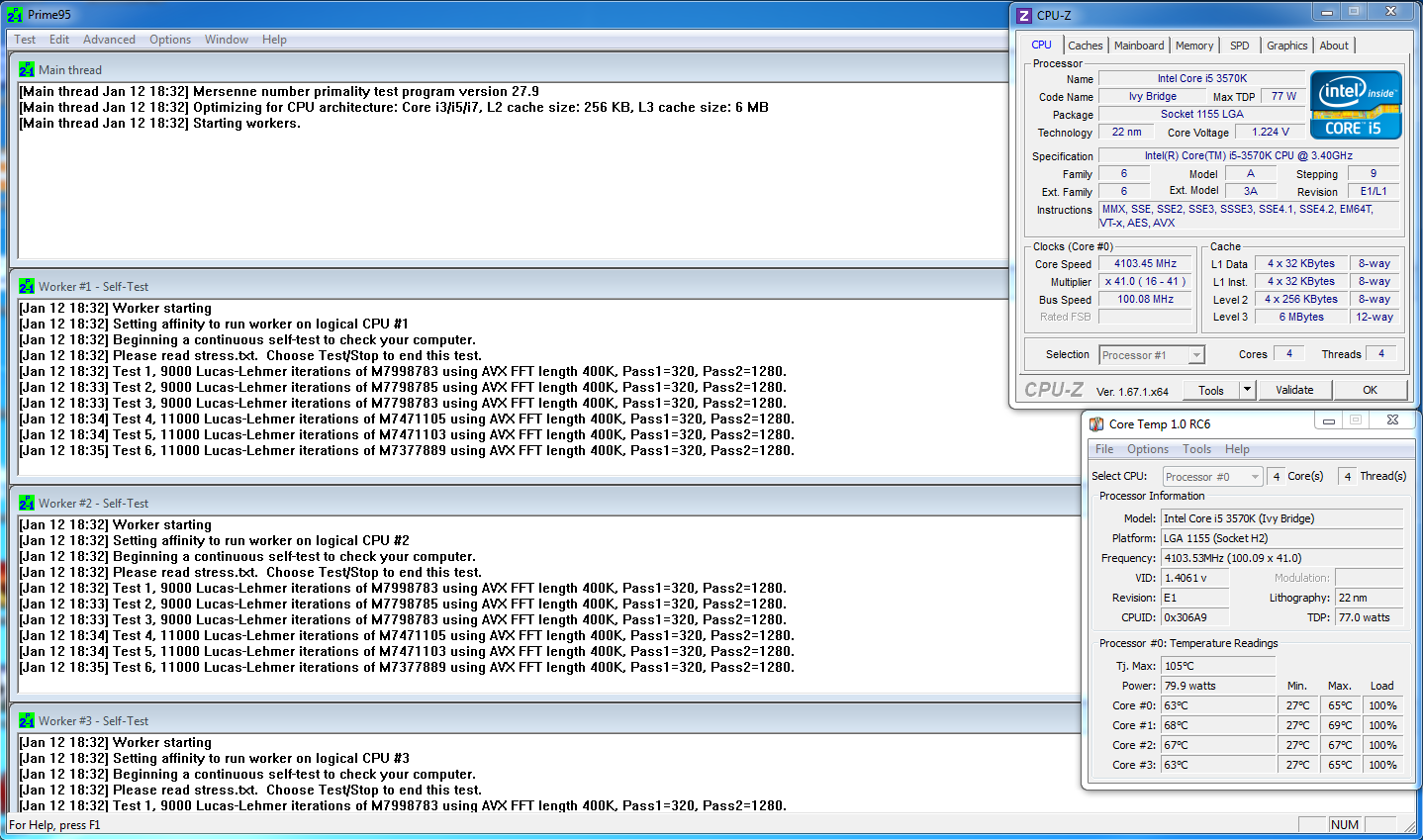Click the Core #1 temperature 68°C

tap(1218, 725)
